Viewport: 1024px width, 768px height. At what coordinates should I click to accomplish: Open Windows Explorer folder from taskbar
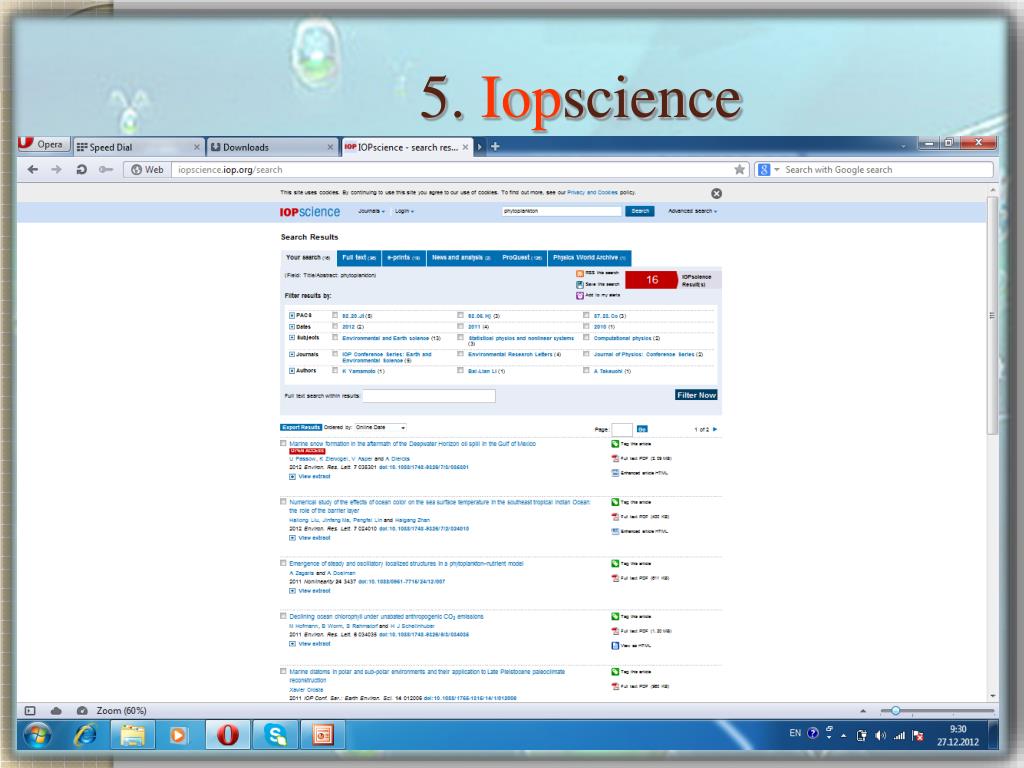(x=133, y=735)
